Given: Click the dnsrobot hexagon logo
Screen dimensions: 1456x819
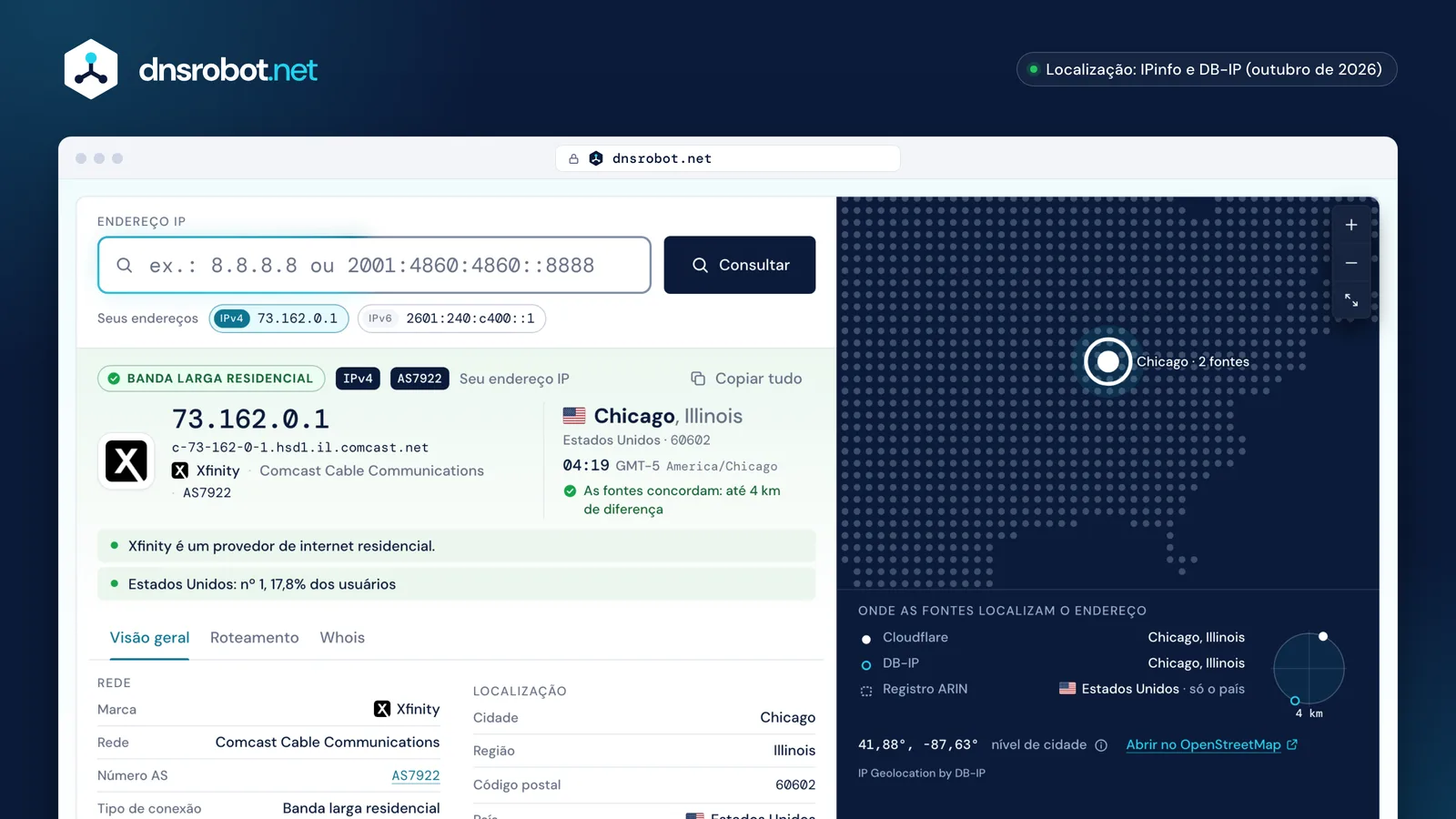Looking at the screenshot, I should pos(91,69).
